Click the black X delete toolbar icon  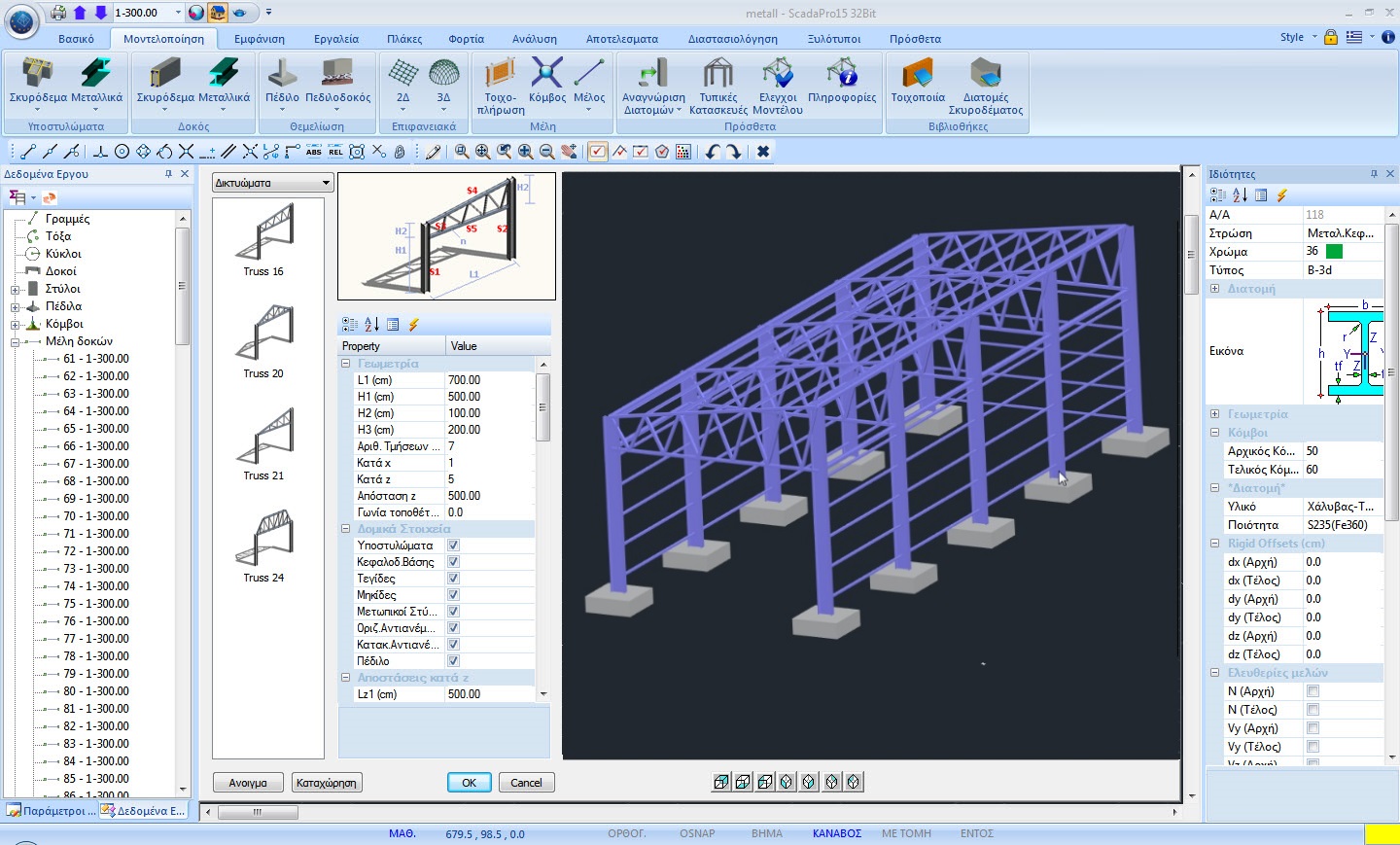[763, 152]
